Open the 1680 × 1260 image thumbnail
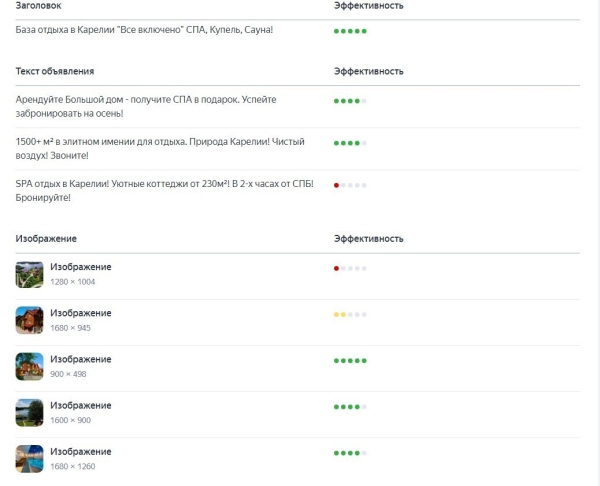 (29, 458)
